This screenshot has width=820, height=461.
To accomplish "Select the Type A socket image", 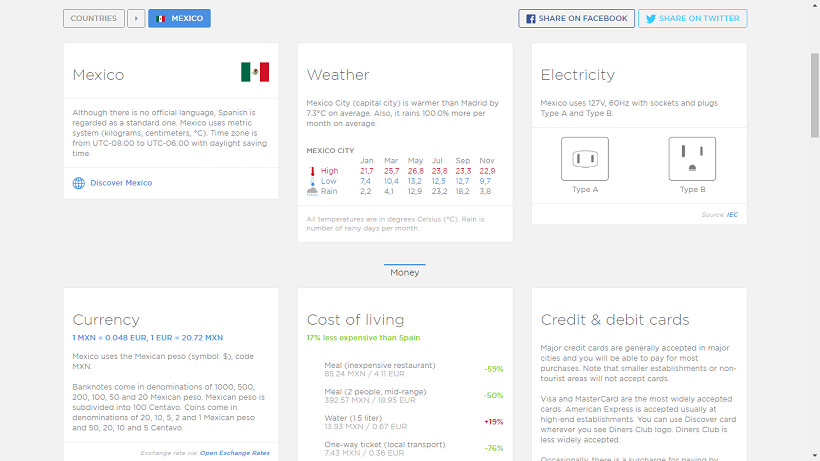I will point(585,159).
